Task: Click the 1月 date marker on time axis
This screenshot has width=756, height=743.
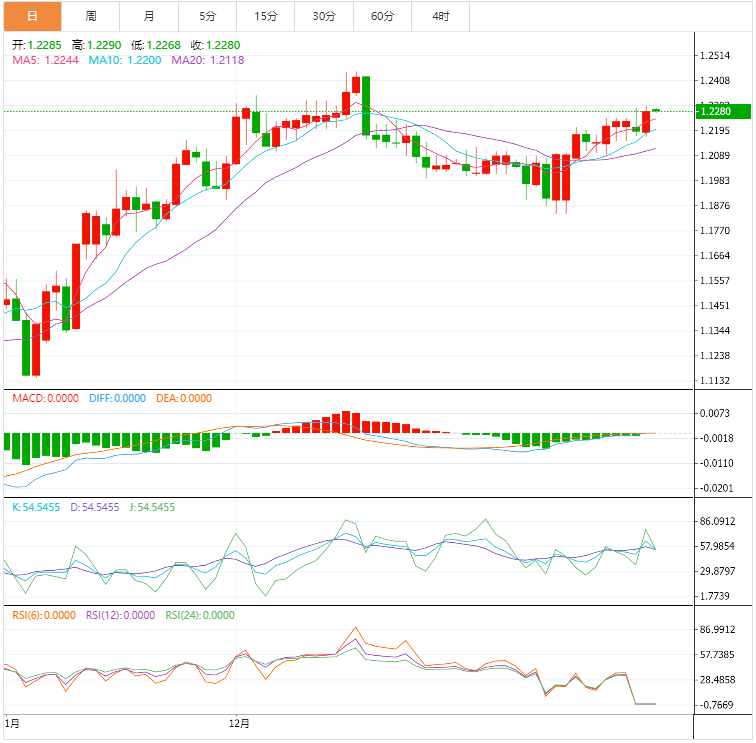Action: pos(12,722)
